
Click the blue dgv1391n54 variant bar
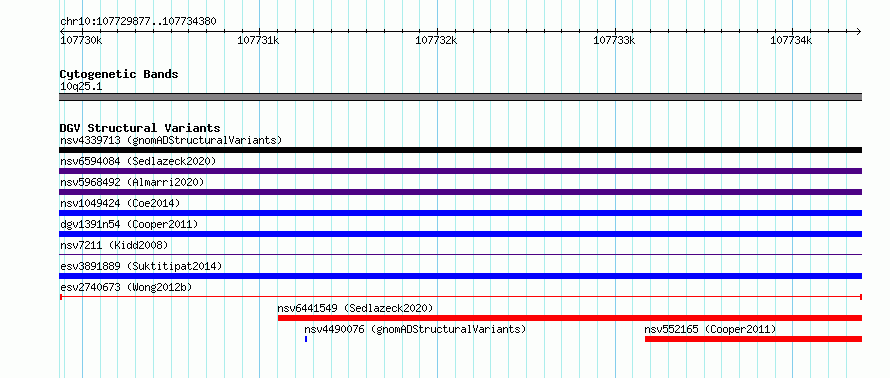(x=460, y=234)
